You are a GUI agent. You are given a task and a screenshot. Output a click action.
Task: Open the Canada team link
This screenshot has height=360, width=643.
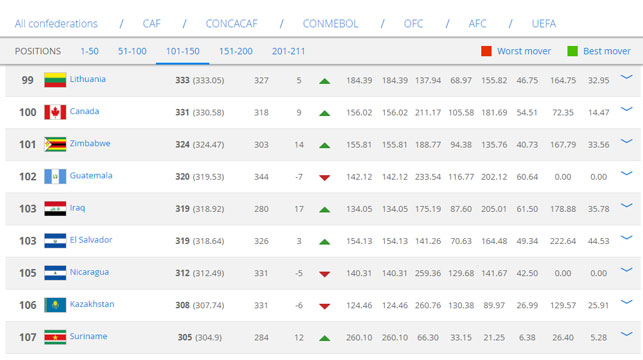coord(84,111)
